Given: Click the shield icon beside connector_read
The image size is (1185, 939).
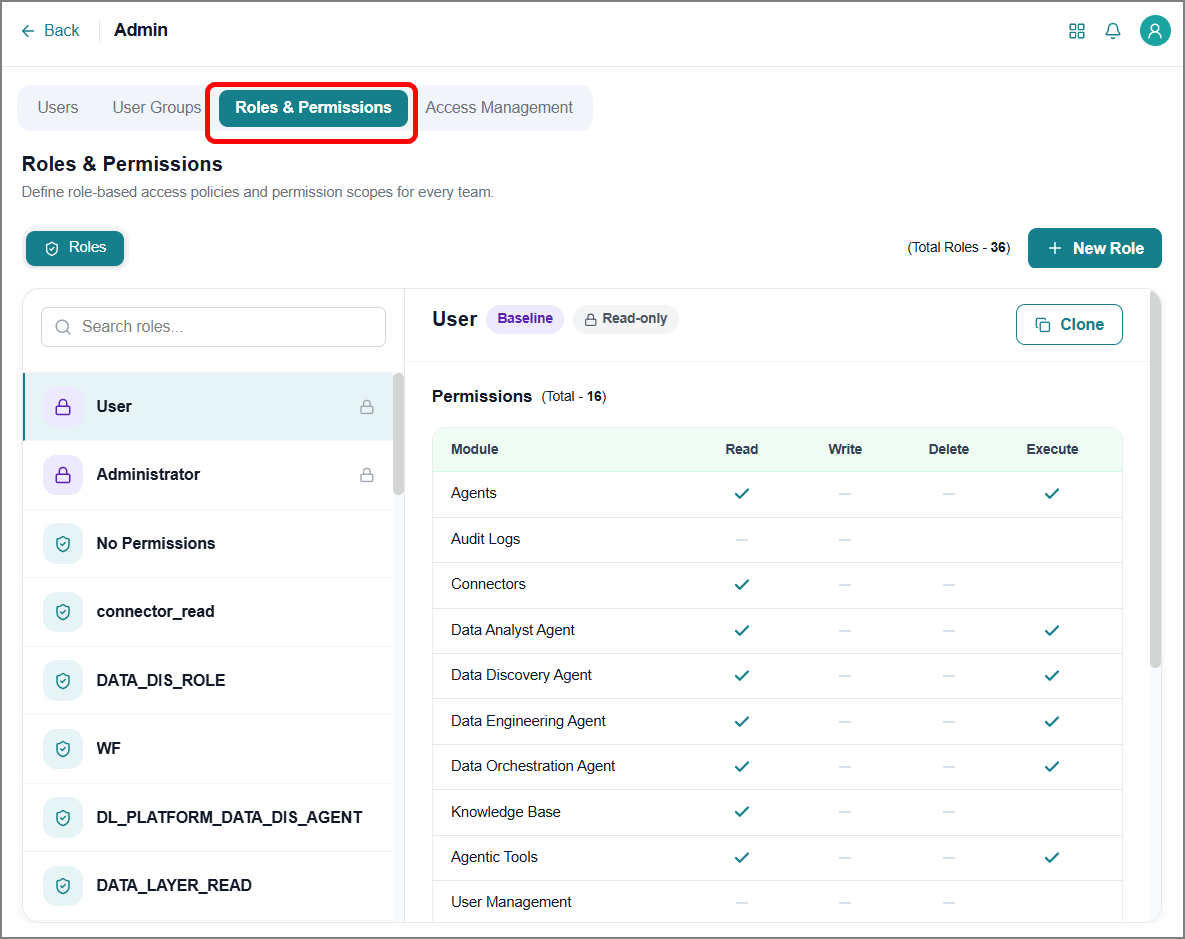Looking at the screenshot, I should pos(63,612).
